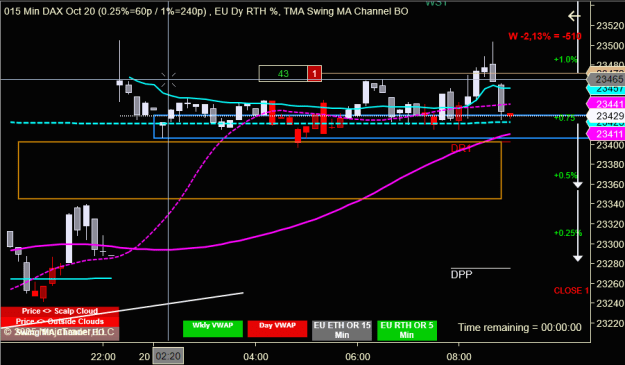Click the 23500 price axis value

click(x=610, y=46)
